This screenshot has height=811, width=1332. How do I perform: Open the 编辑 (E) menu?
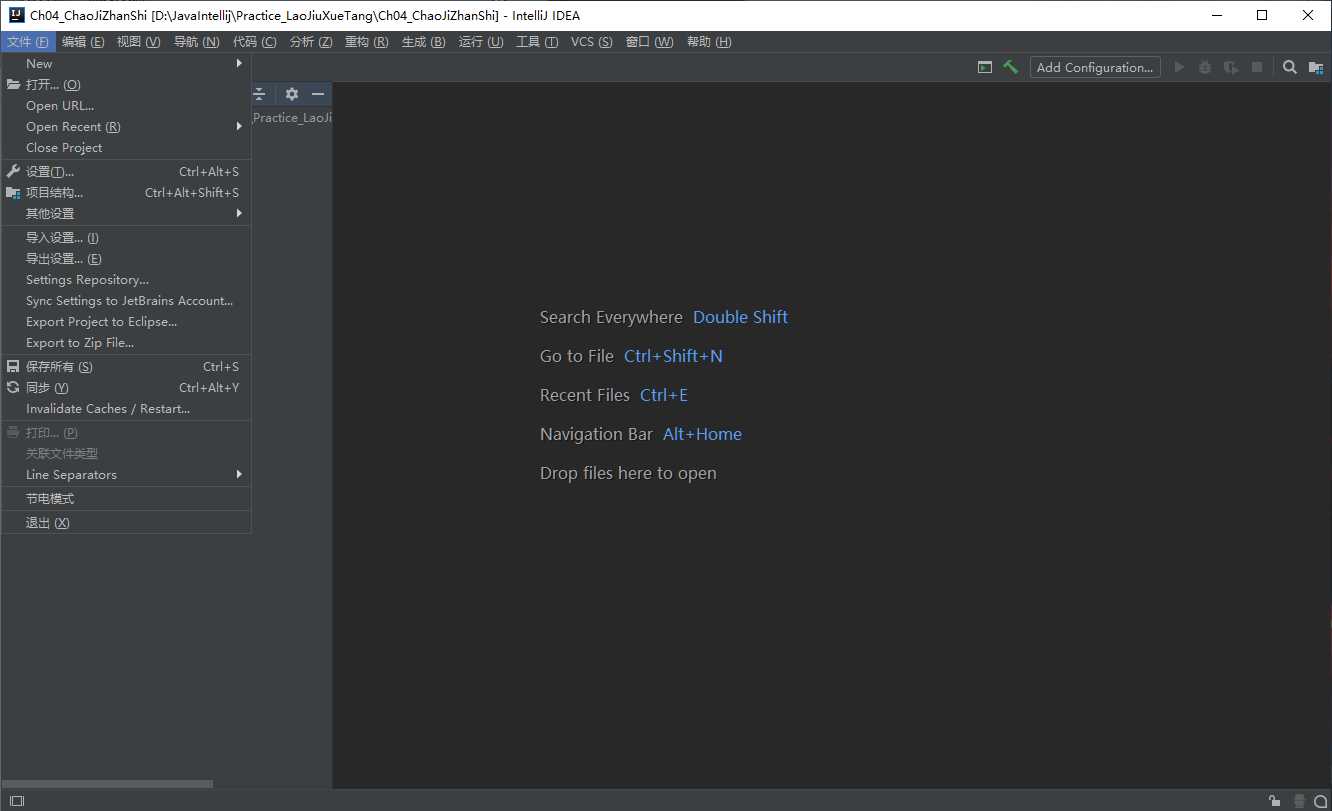83,41
